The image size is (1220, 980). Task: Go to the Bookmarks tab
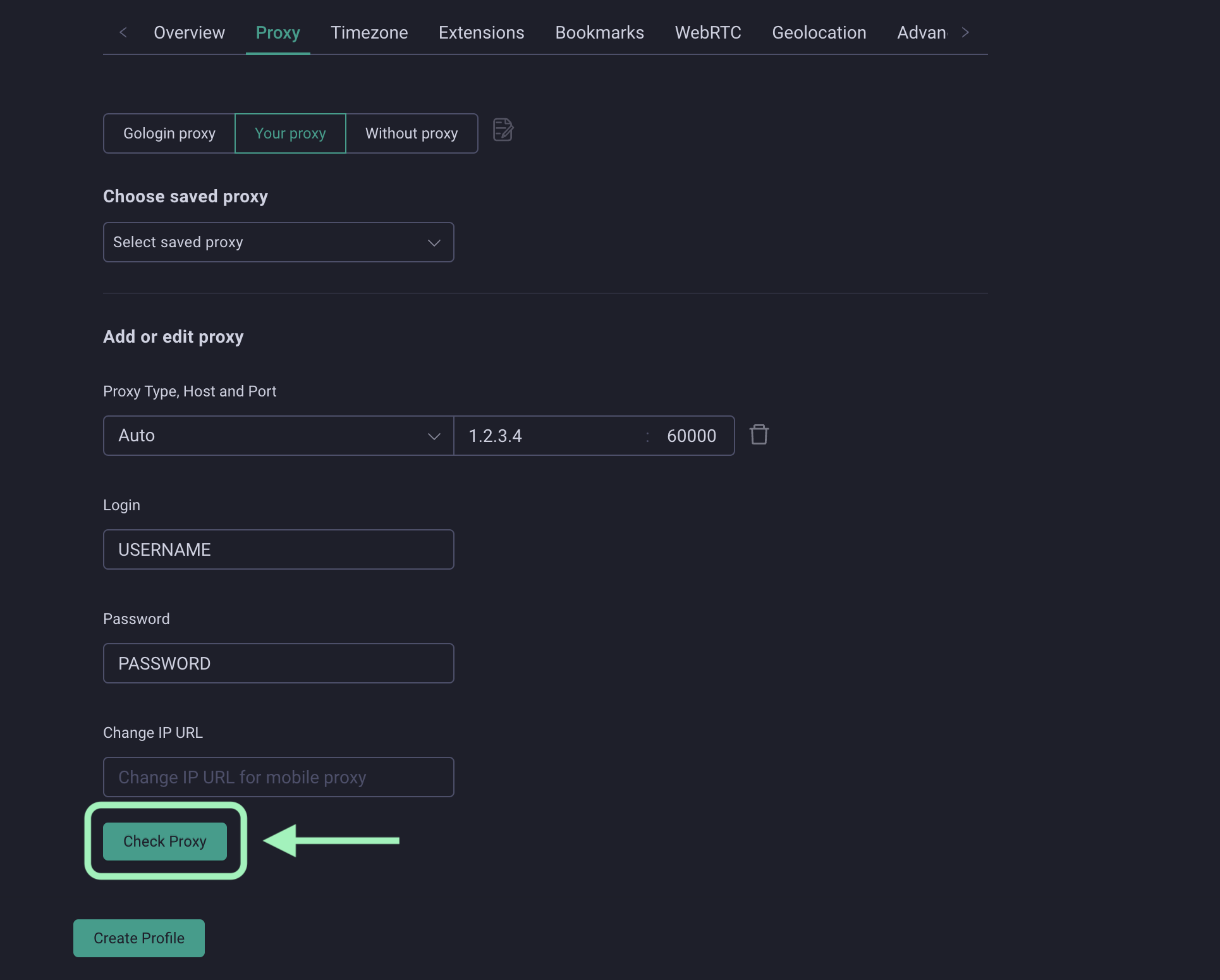[x=599, y=32]
